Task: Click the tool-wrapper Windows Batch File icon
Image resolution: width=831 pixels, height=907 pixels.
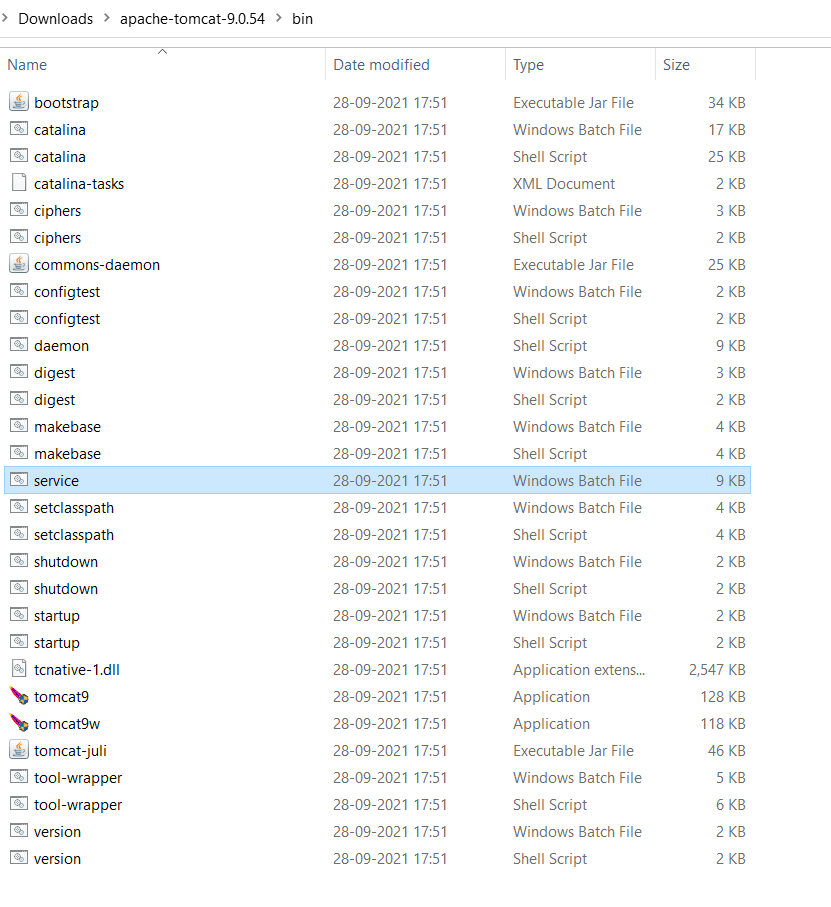Action: (x=19, y=777)
